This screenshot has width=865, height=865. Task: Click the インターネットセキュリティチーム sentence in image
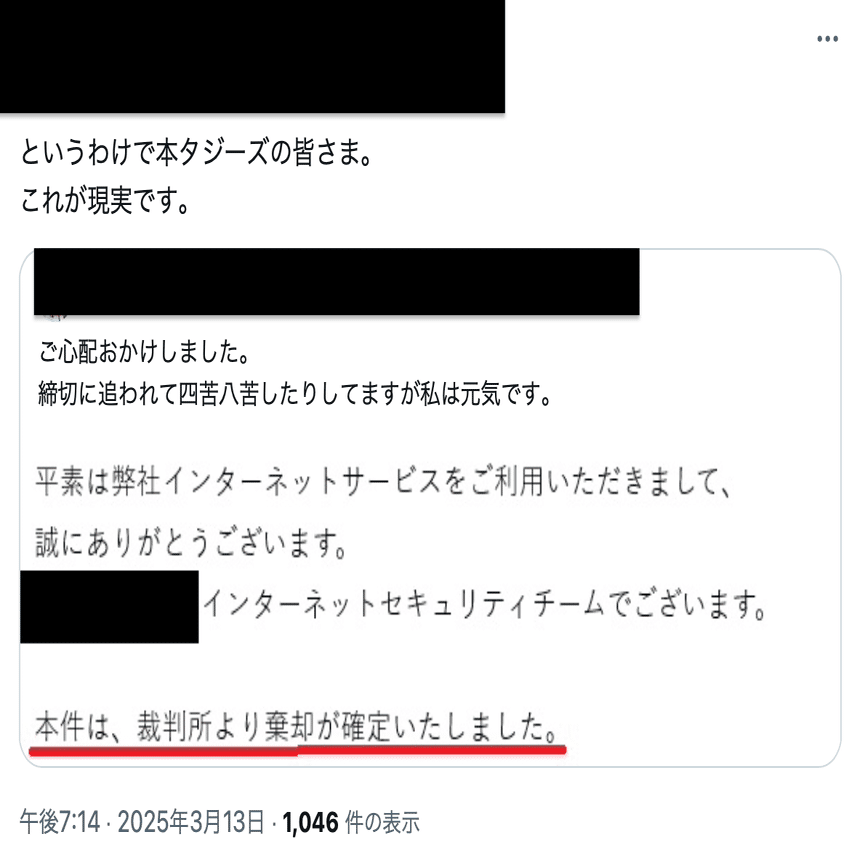[x=484, y=604]
